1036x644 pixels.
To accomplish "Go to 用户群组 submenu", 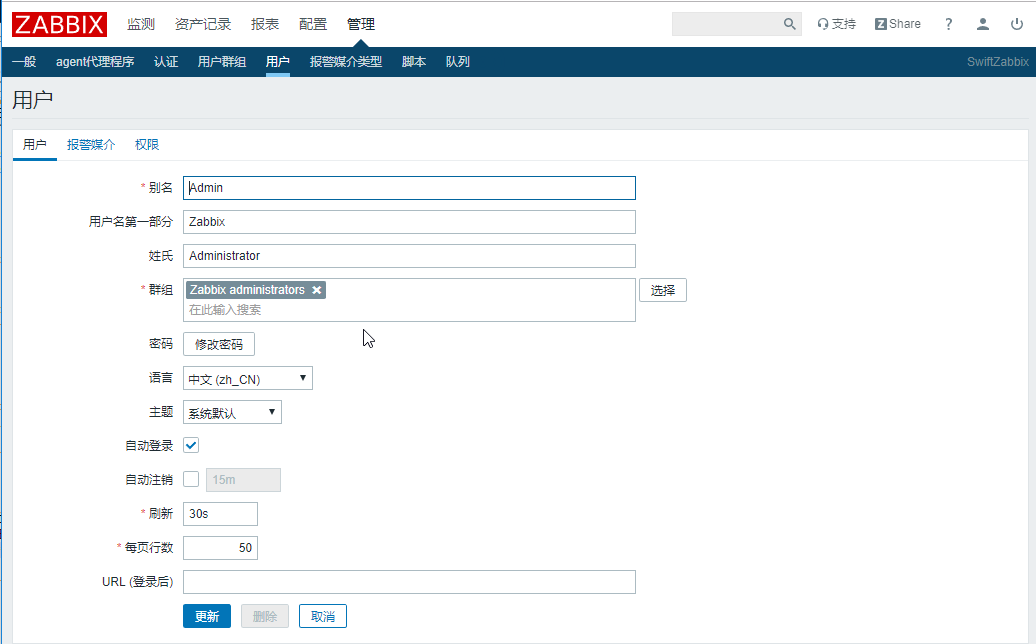I will (222, 61).
